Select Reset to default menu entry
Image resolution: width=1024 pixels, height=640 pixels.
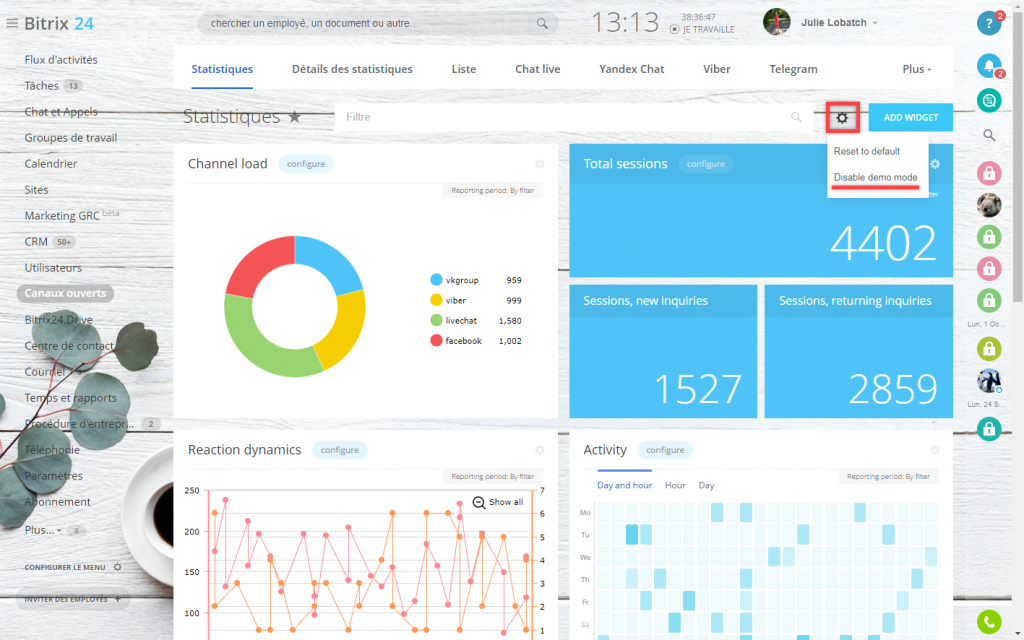pyautogui.click(x=867, y=152)
